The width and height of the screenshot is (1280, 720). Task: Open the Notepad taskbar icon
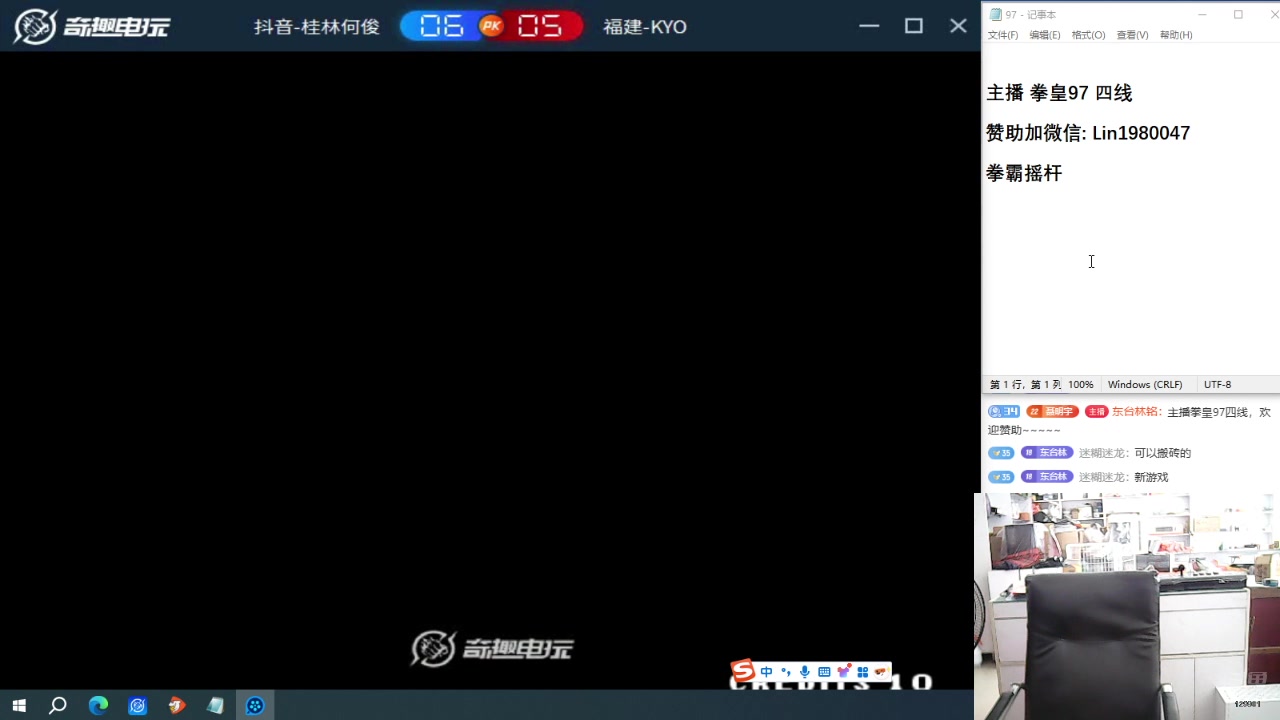click(x=216, y=706)
